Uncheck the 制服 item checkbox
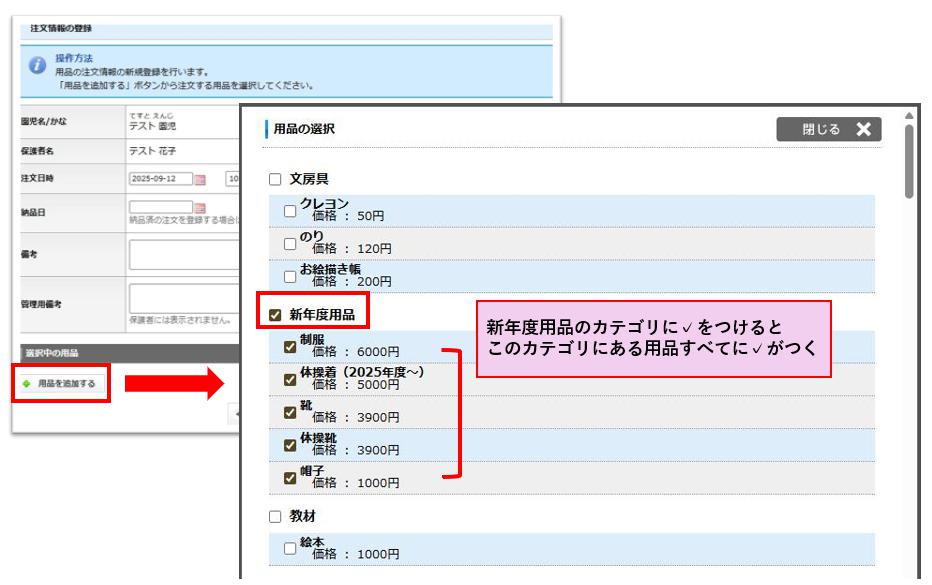This screenshot has width=932, height=585. pyautogui.click(x=290, y=347)
